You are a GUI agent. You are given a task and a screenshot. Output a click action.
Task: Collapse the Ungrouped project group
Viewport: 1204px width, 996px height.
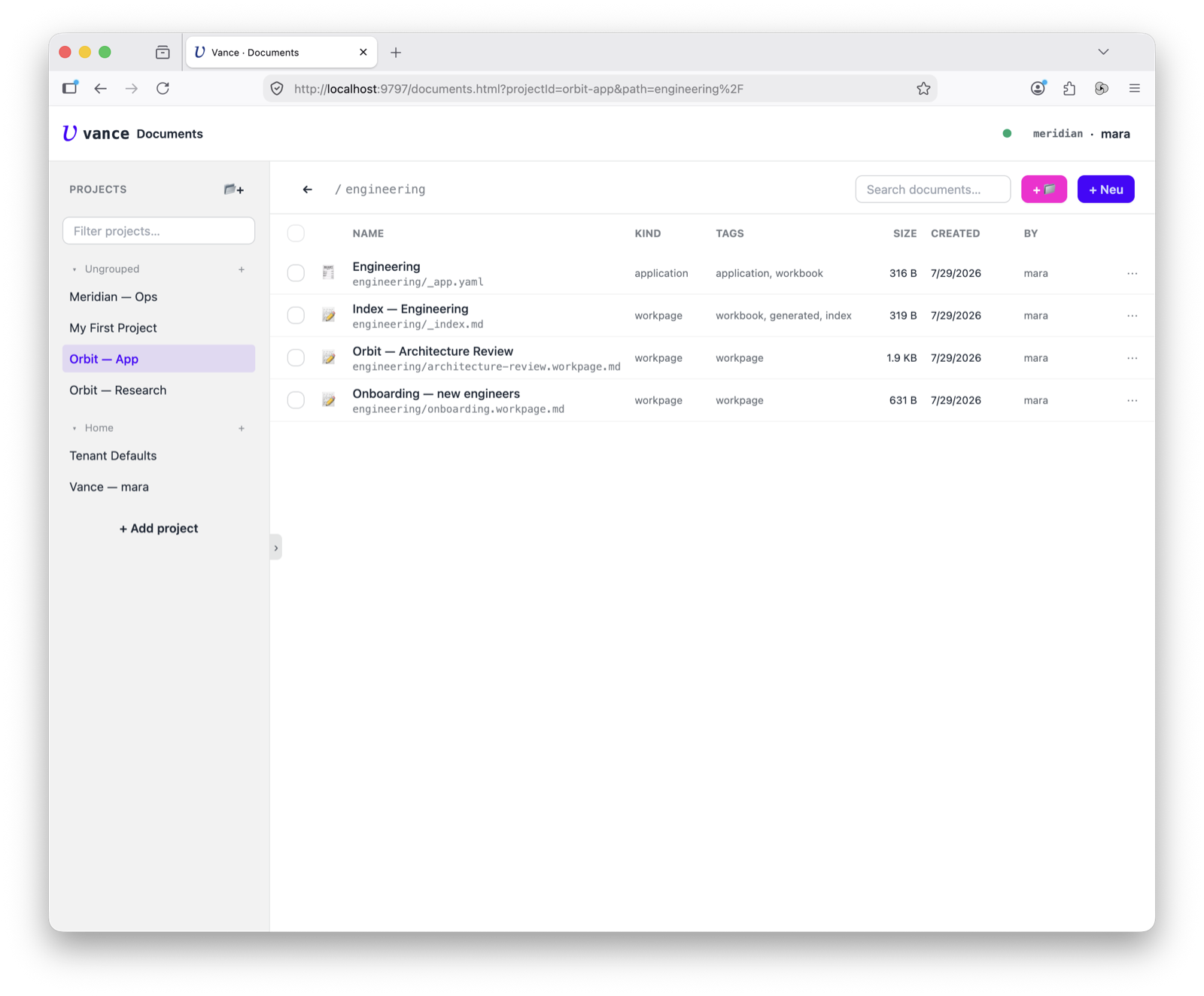pos(74,269)
